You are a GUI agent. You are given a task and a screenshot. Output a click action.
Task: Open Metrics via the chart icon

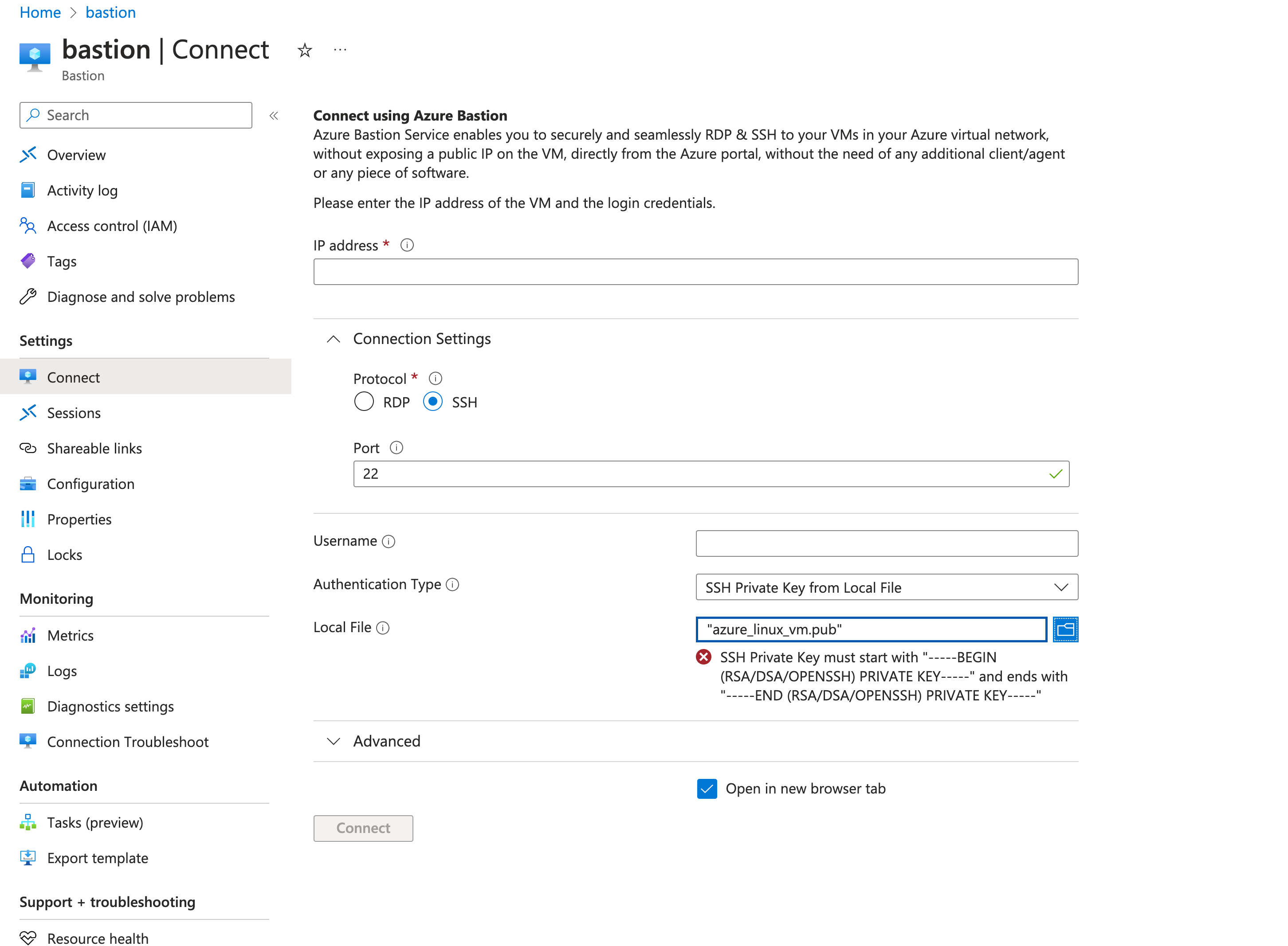pos(27,635)
